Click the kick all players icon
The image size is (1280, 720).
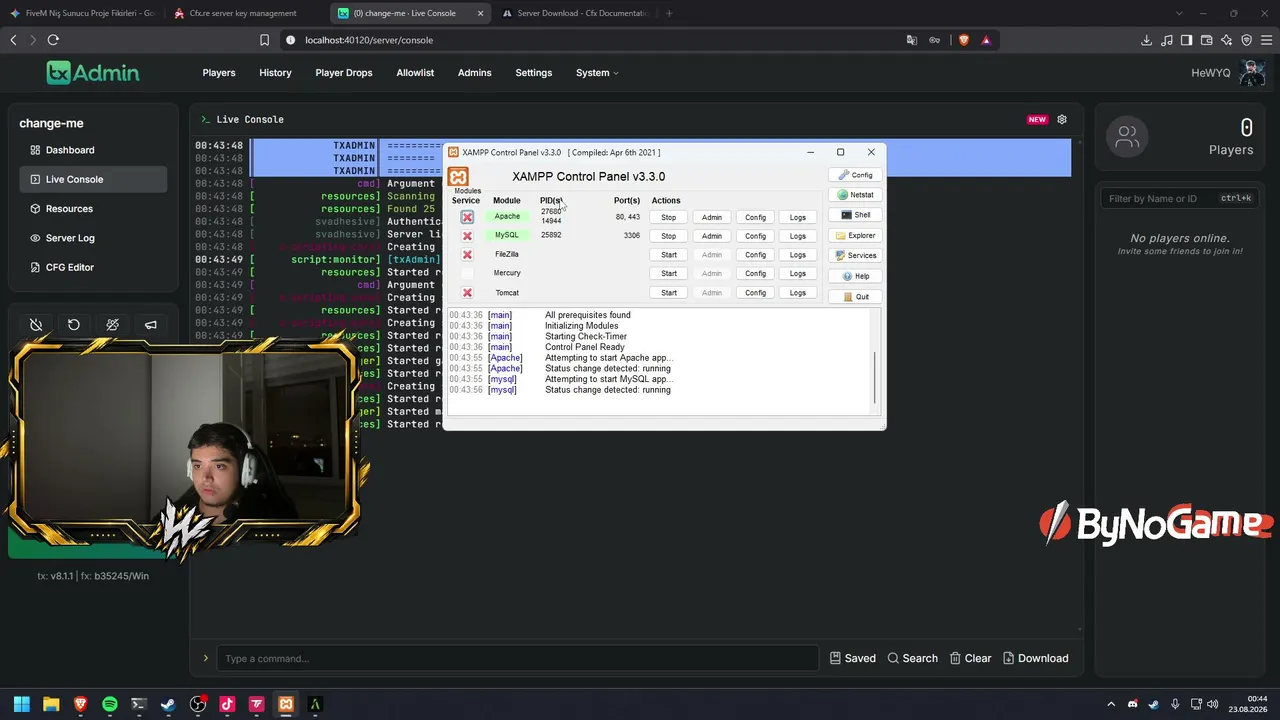click(x=112, y=325)
